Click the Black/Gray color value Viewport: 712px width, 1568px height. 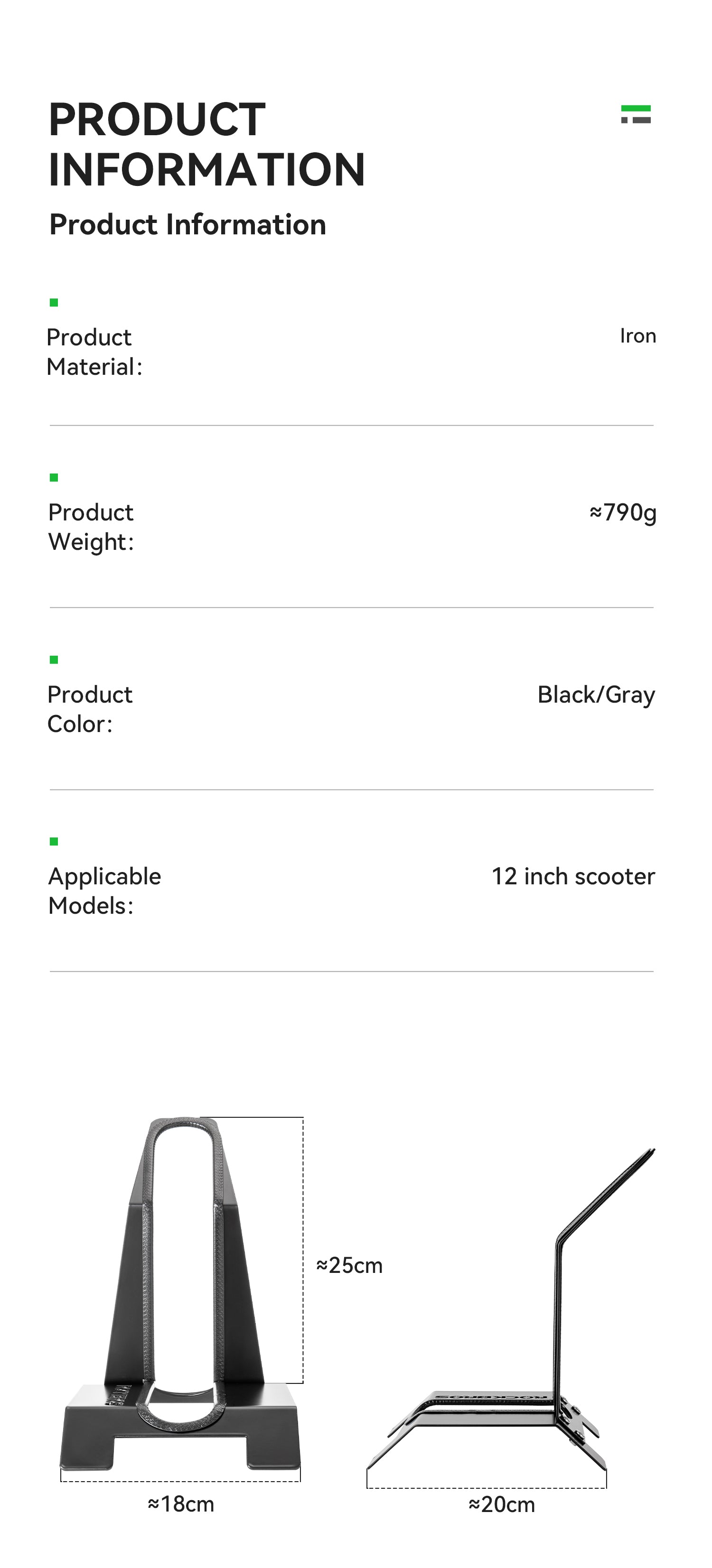[596, 695]
